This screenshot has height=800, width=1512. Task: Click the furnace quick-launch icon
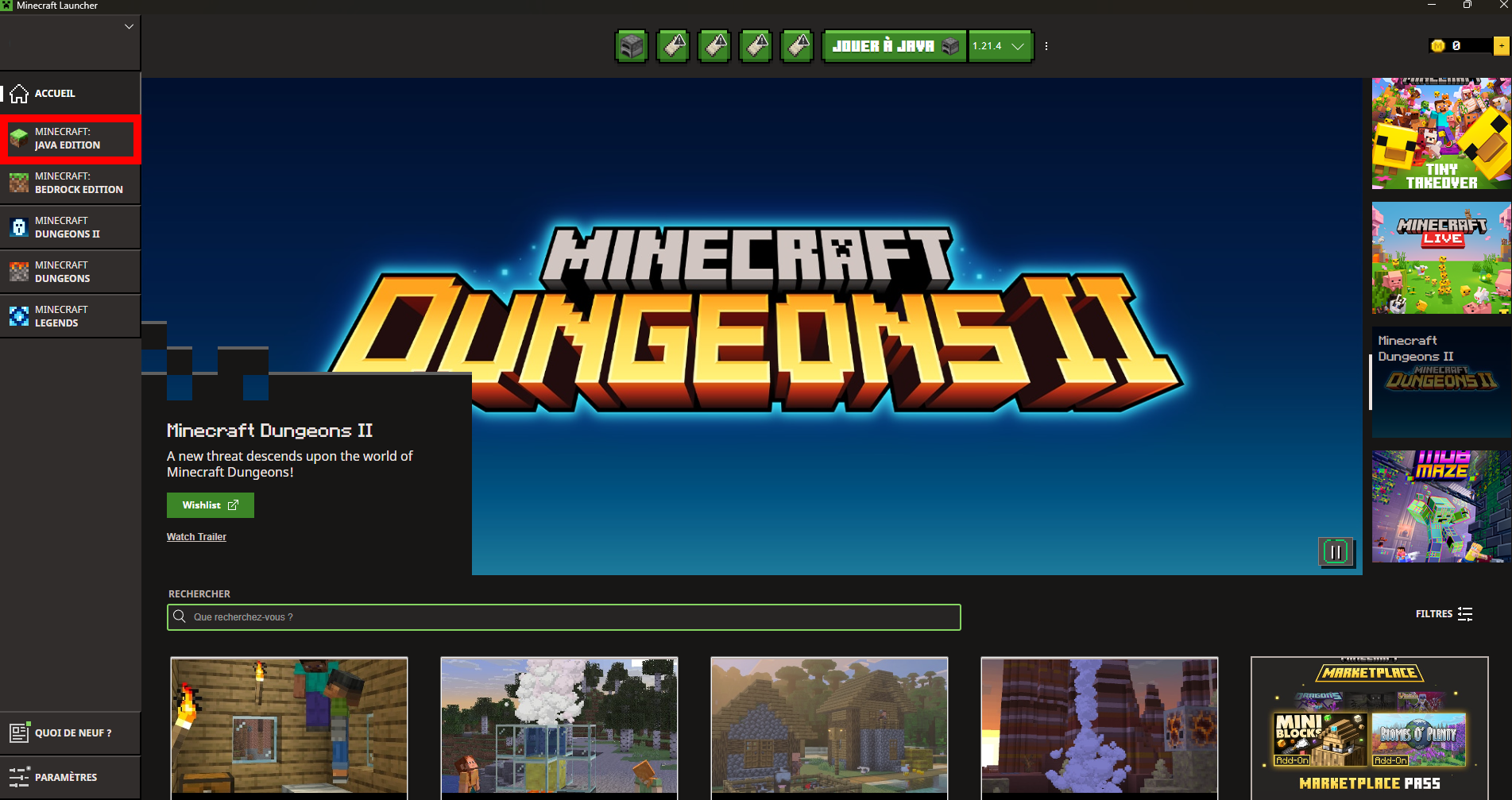[x=632, y=46]
